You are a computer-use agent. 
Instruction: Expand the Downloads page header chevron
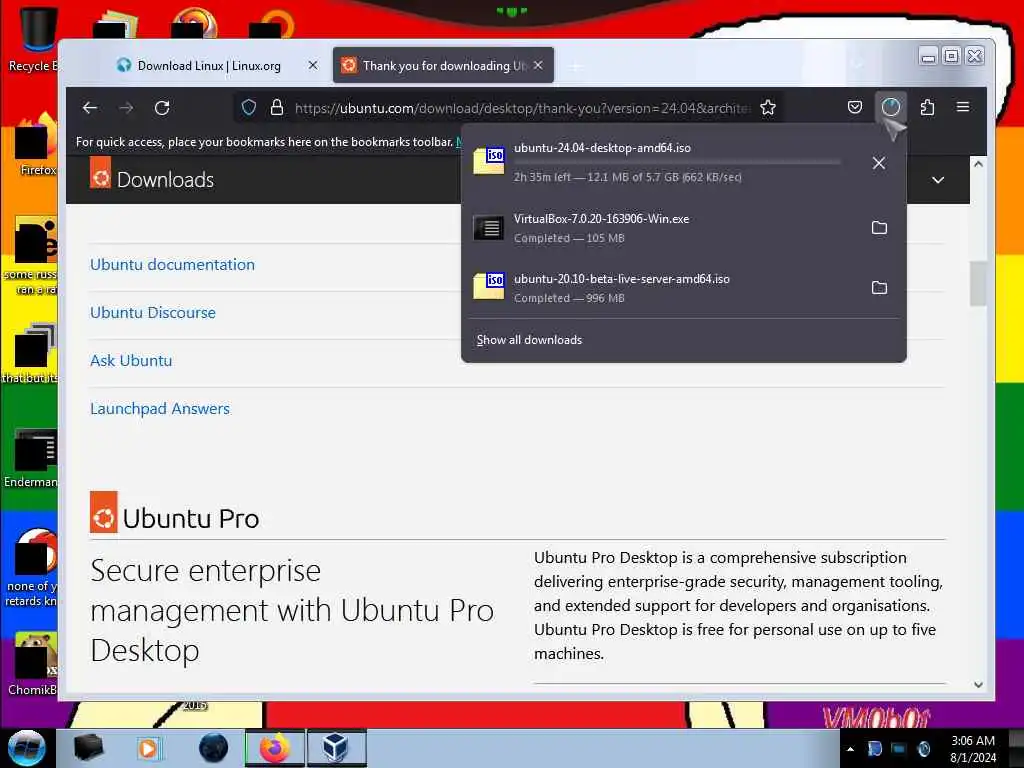coord(938,180)
